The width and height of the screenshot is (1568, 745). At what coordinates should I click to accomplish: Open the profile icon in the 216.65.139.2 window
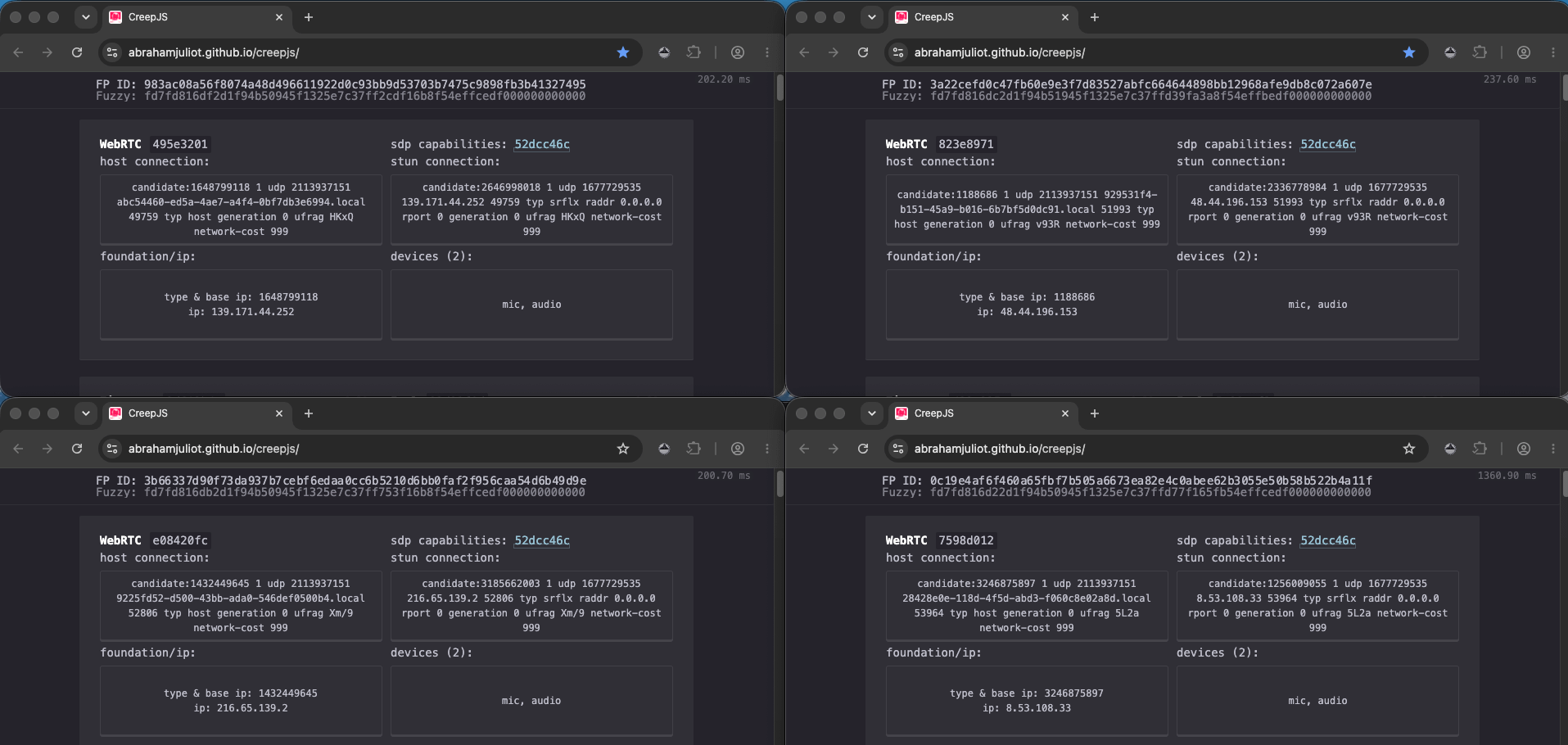point(738,449)
